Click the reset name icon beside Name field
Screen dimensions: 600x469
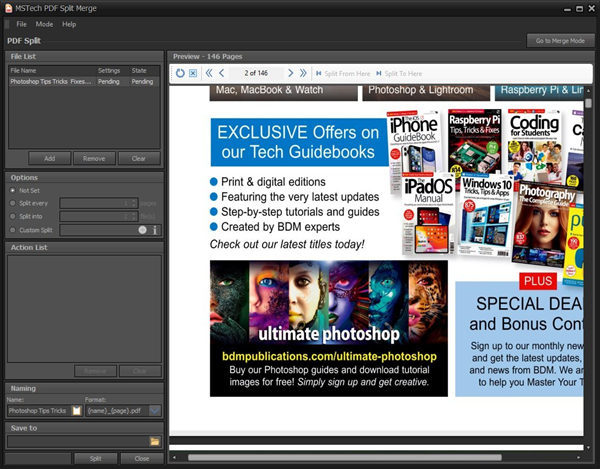76,410
